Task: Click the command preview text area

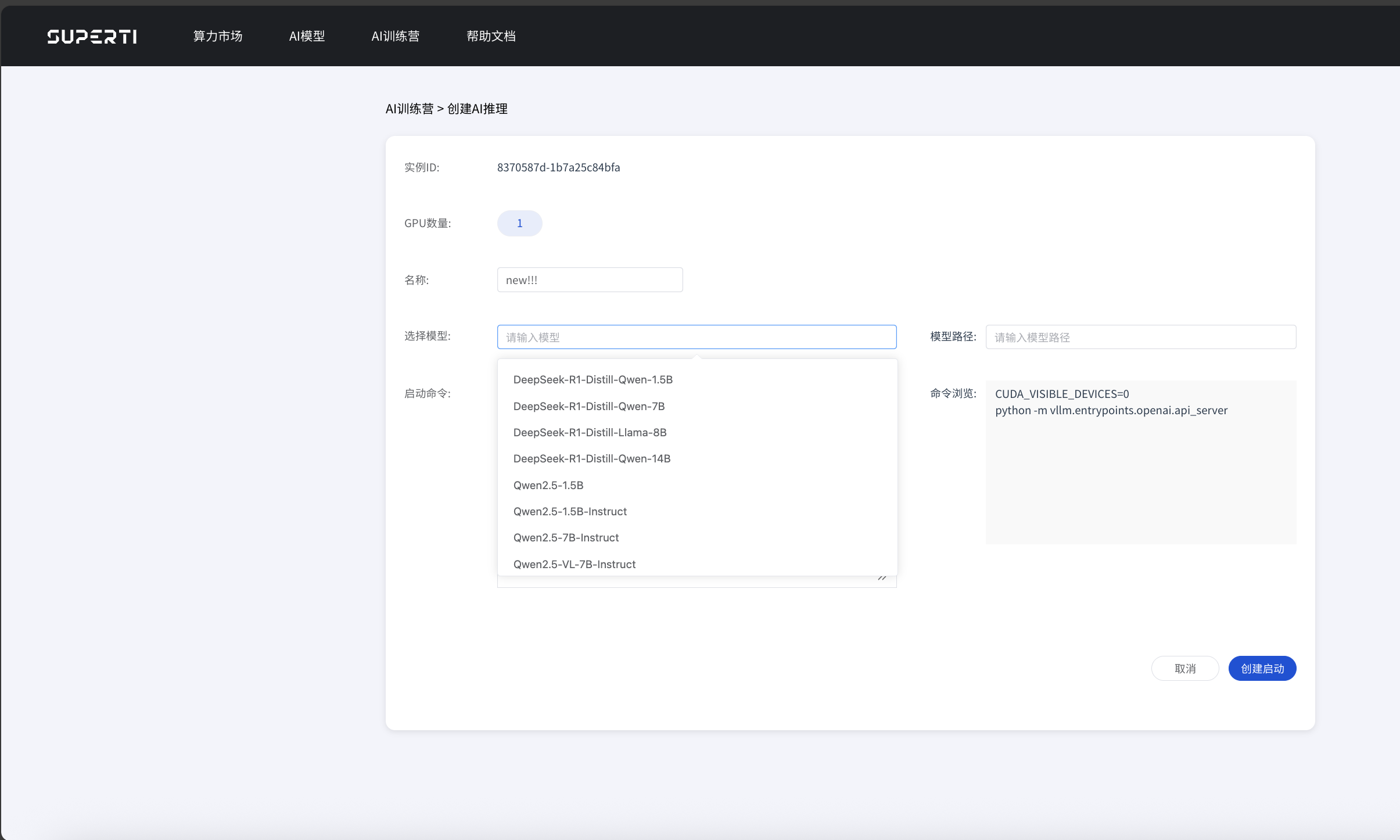Action: (1141, 462)
